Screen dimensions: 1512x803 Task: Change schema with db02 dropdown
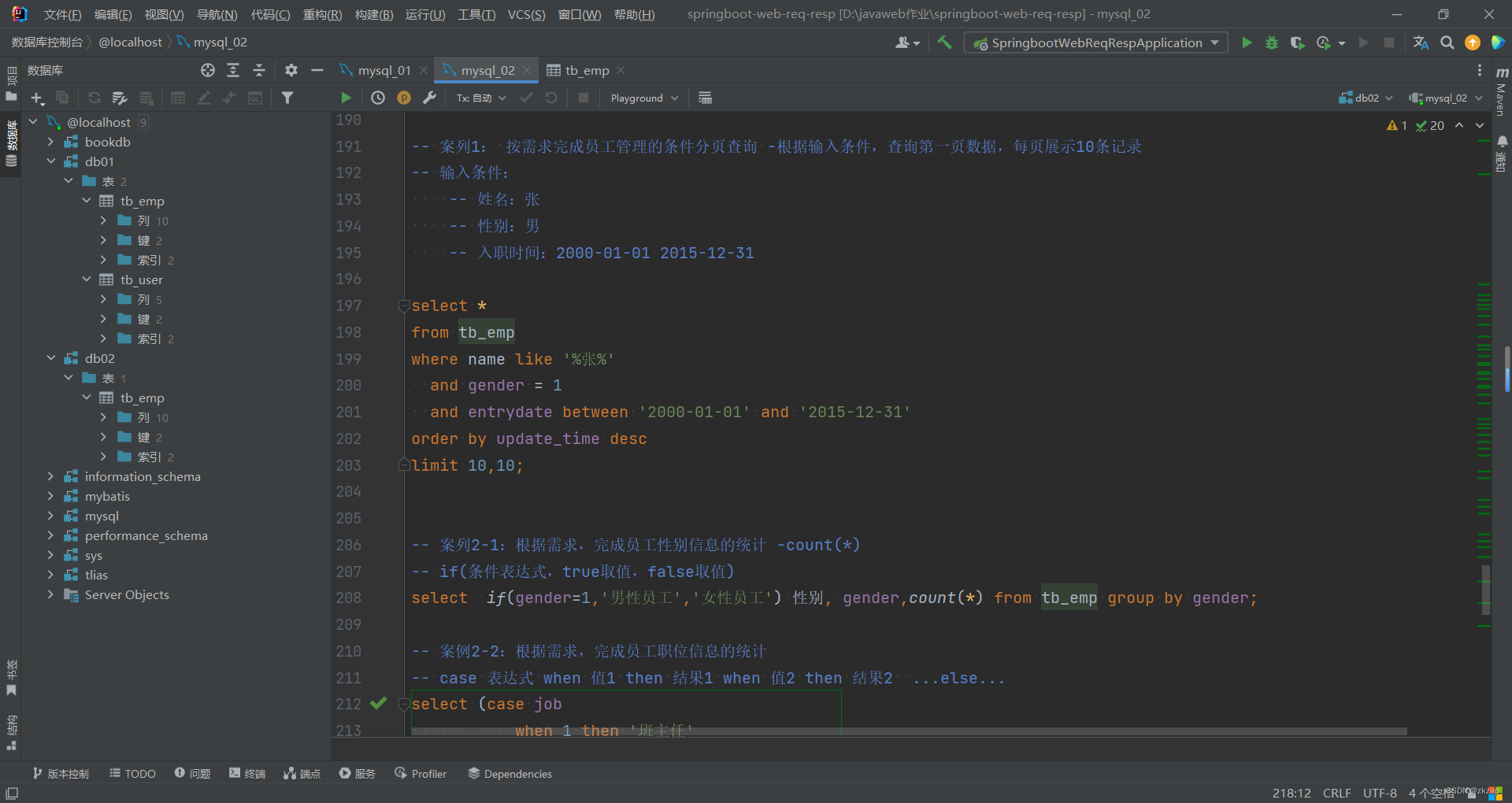click(1366, 98)
